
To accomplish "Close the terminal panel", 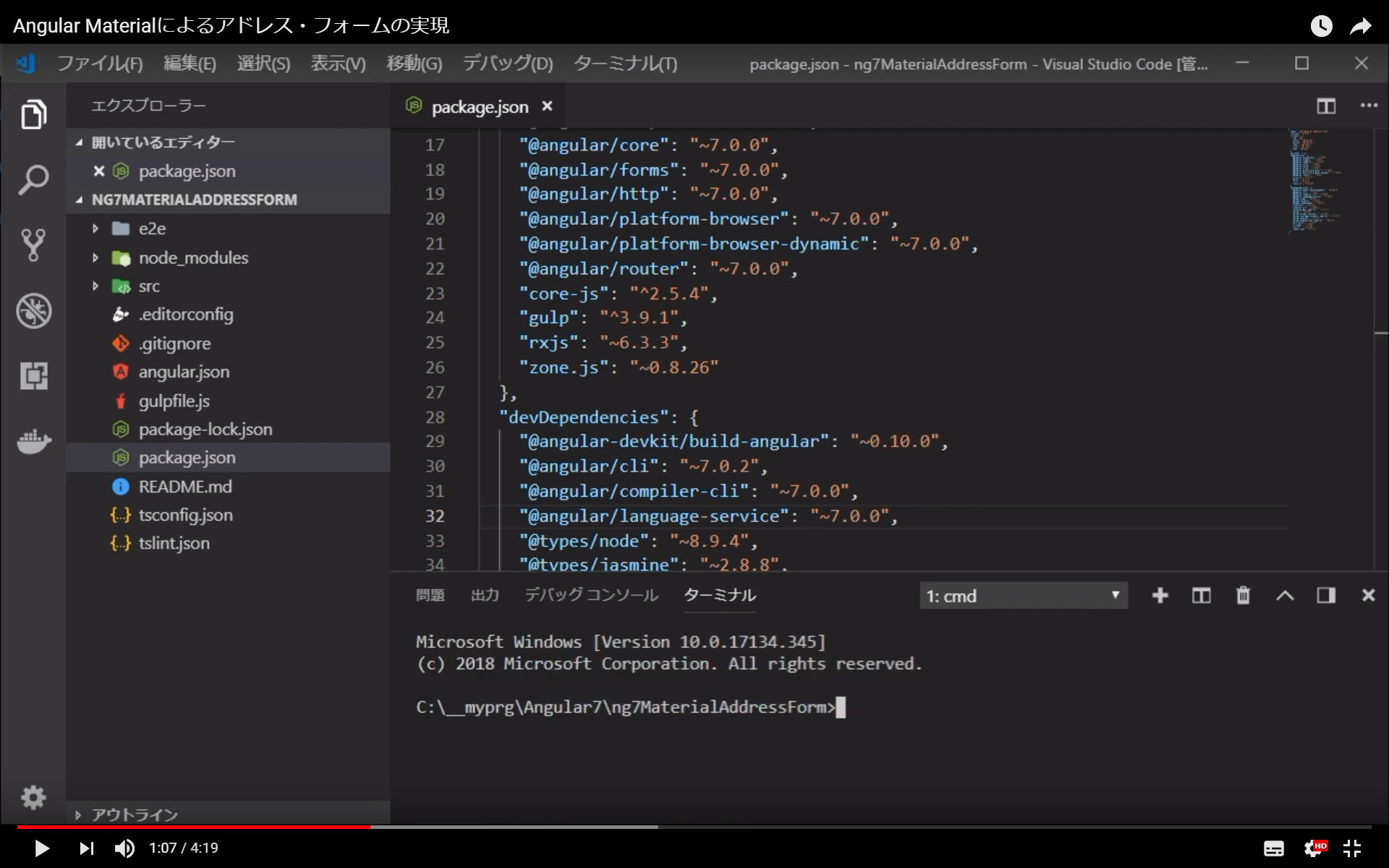I will (x=1368, y=595).
